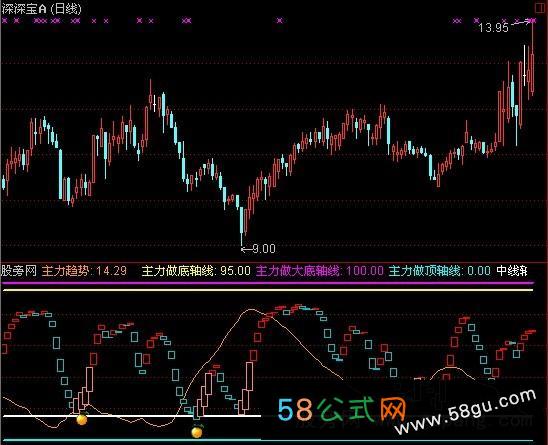Click the isolated purple x marker at top center
This screenshot has height=445, width=548.
280,21
